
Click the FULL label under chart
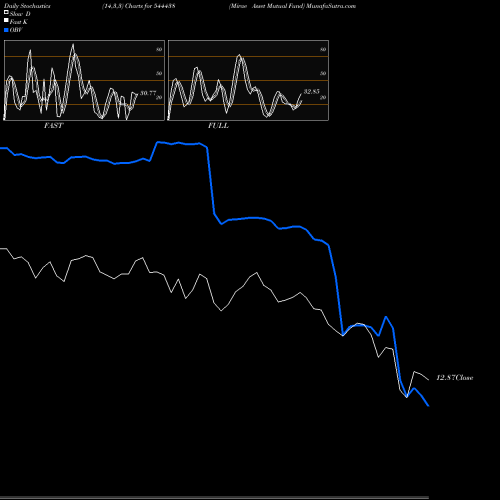[x=218, y=126]
